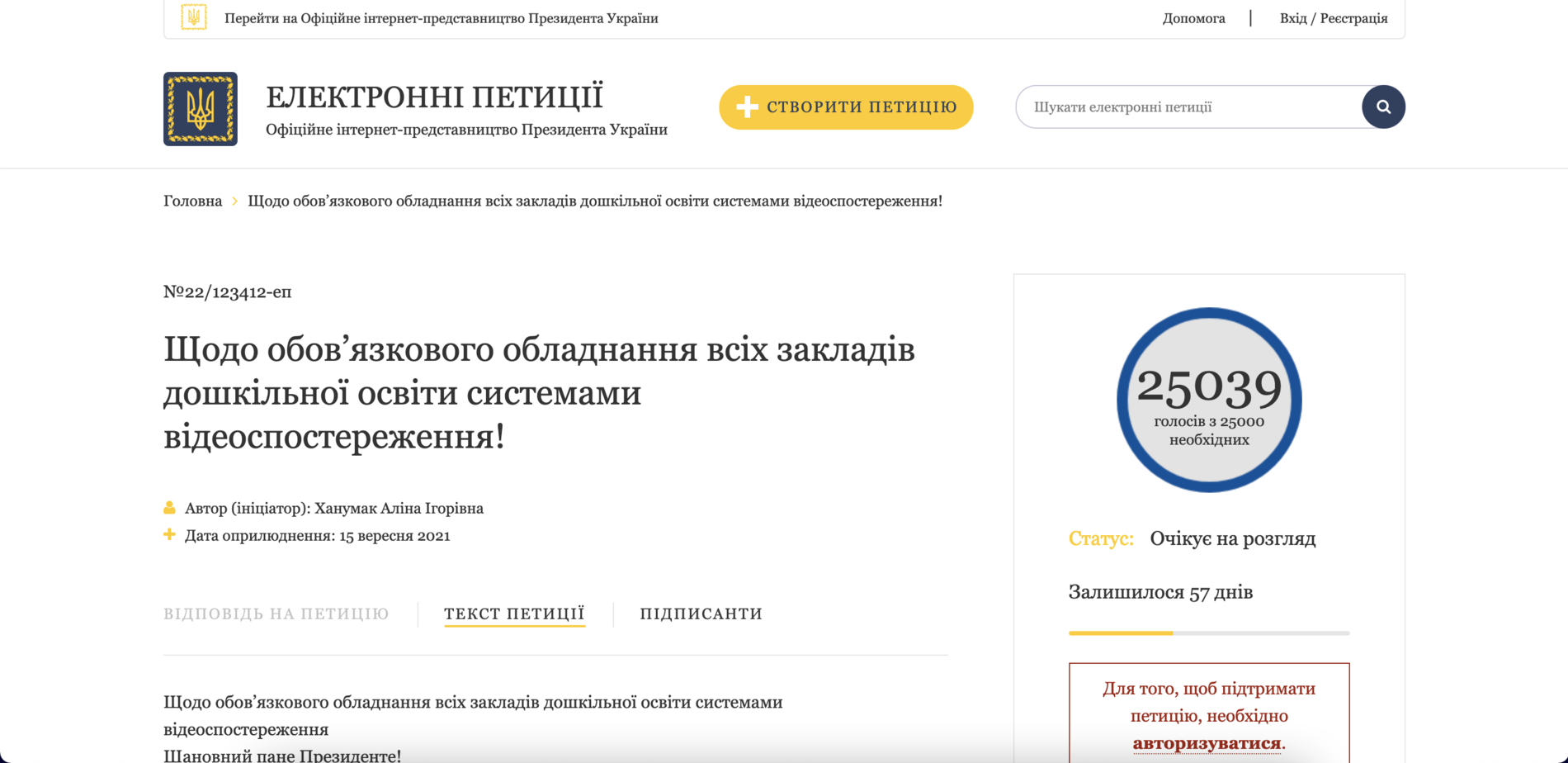Click petition number №22/123412-еп
Screen dimensions: 1568x763
pyautogui.click(x=227, y=291)
